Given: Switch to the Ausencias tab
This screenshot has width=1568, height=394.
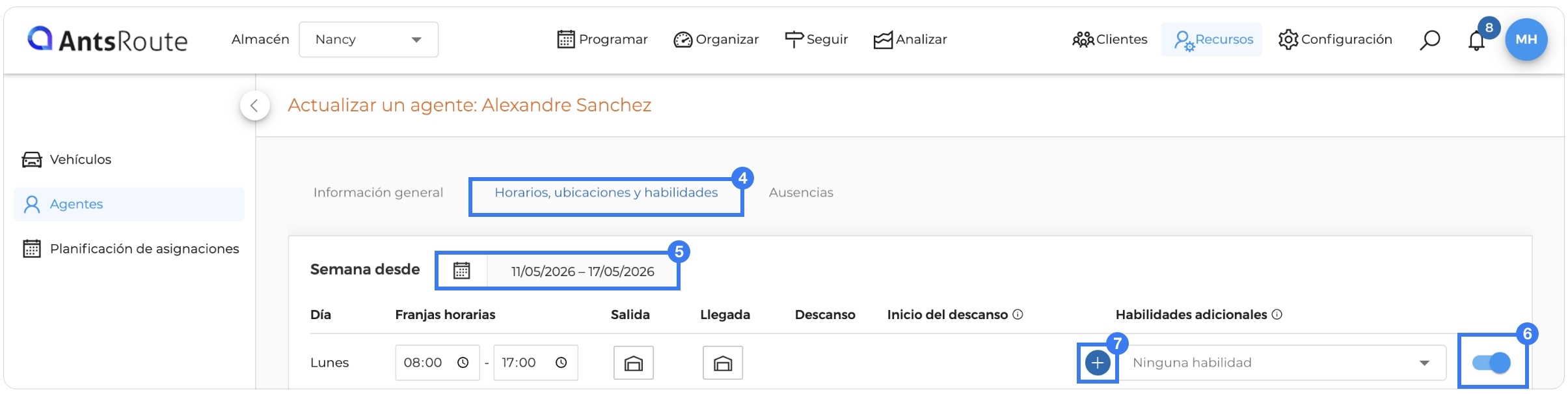Looking at the screenshot, I should [x=801, y=193].
